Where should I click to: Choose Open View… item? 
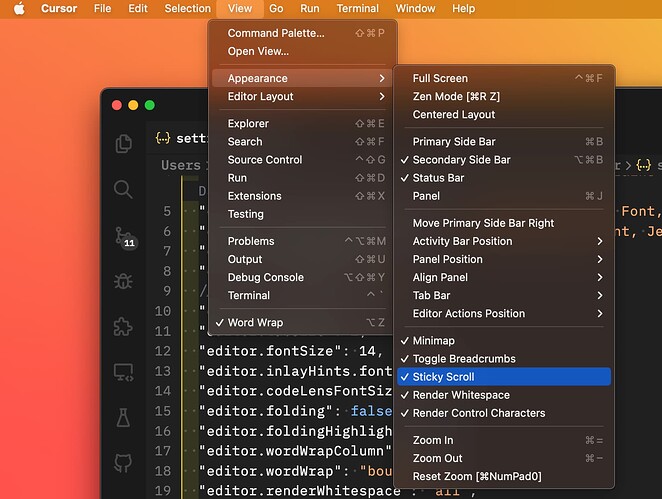302,51
